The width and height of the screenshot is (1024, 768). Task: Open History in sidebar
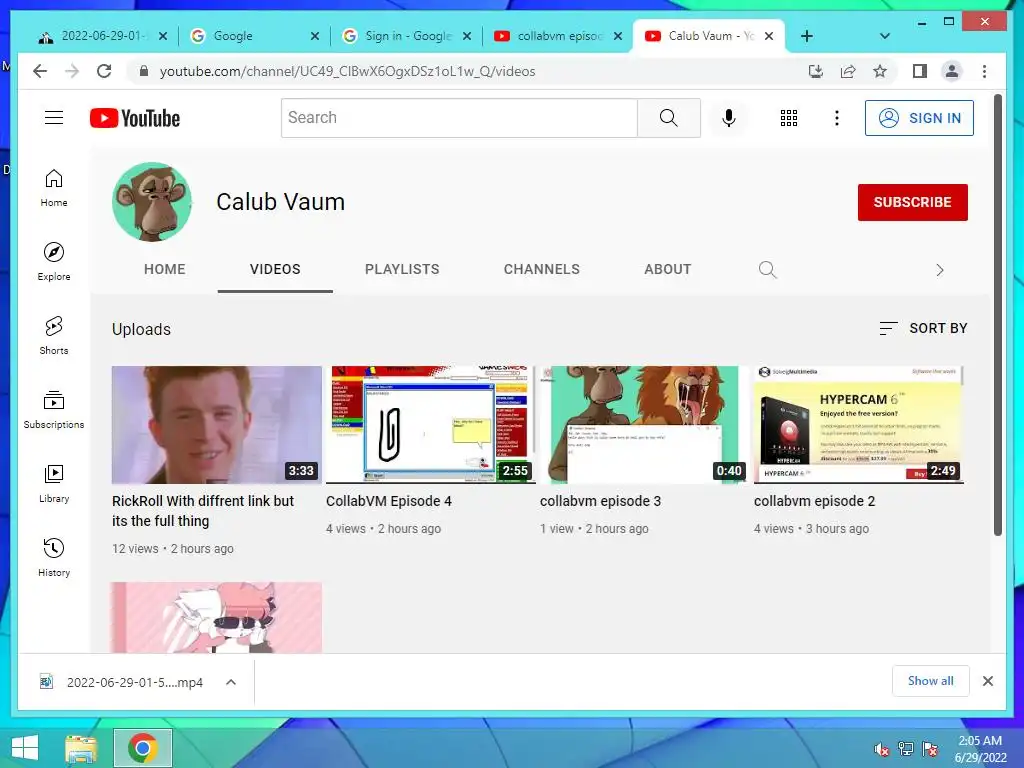(x=54, y=558)
